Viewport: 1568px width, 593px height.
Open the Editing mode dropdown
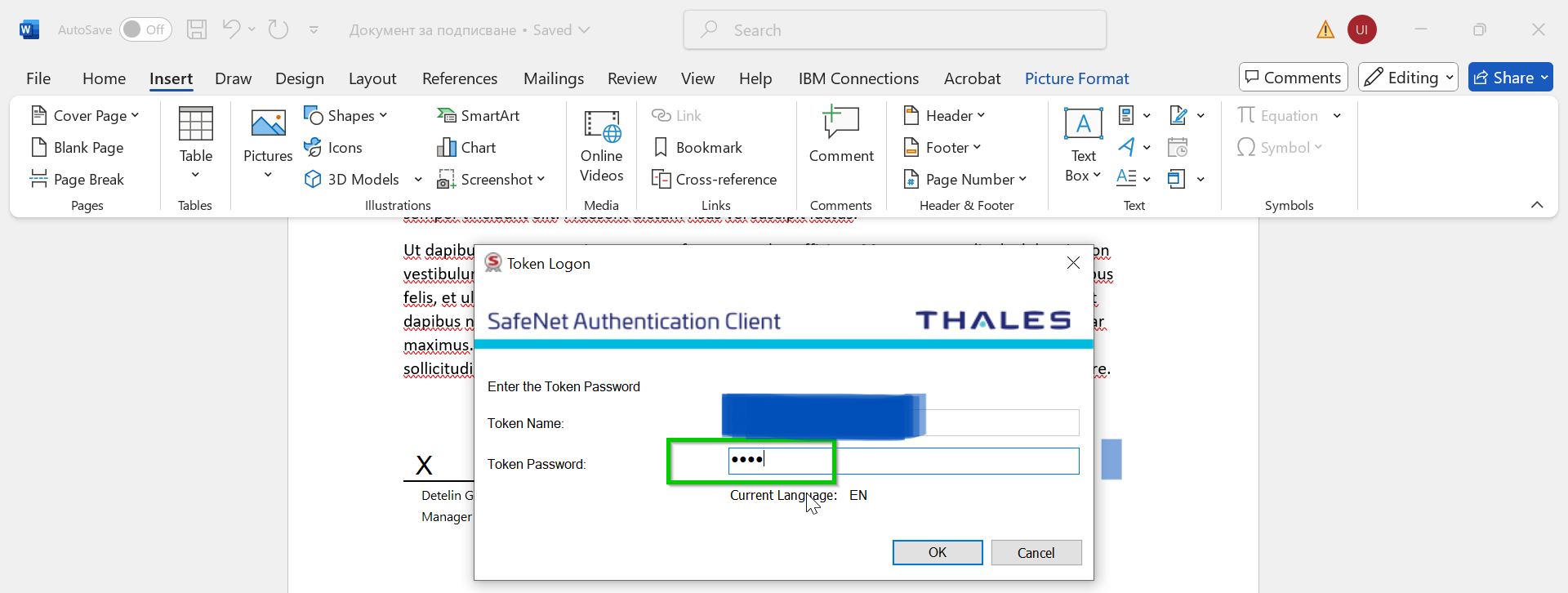click(x=1409, y=78)
